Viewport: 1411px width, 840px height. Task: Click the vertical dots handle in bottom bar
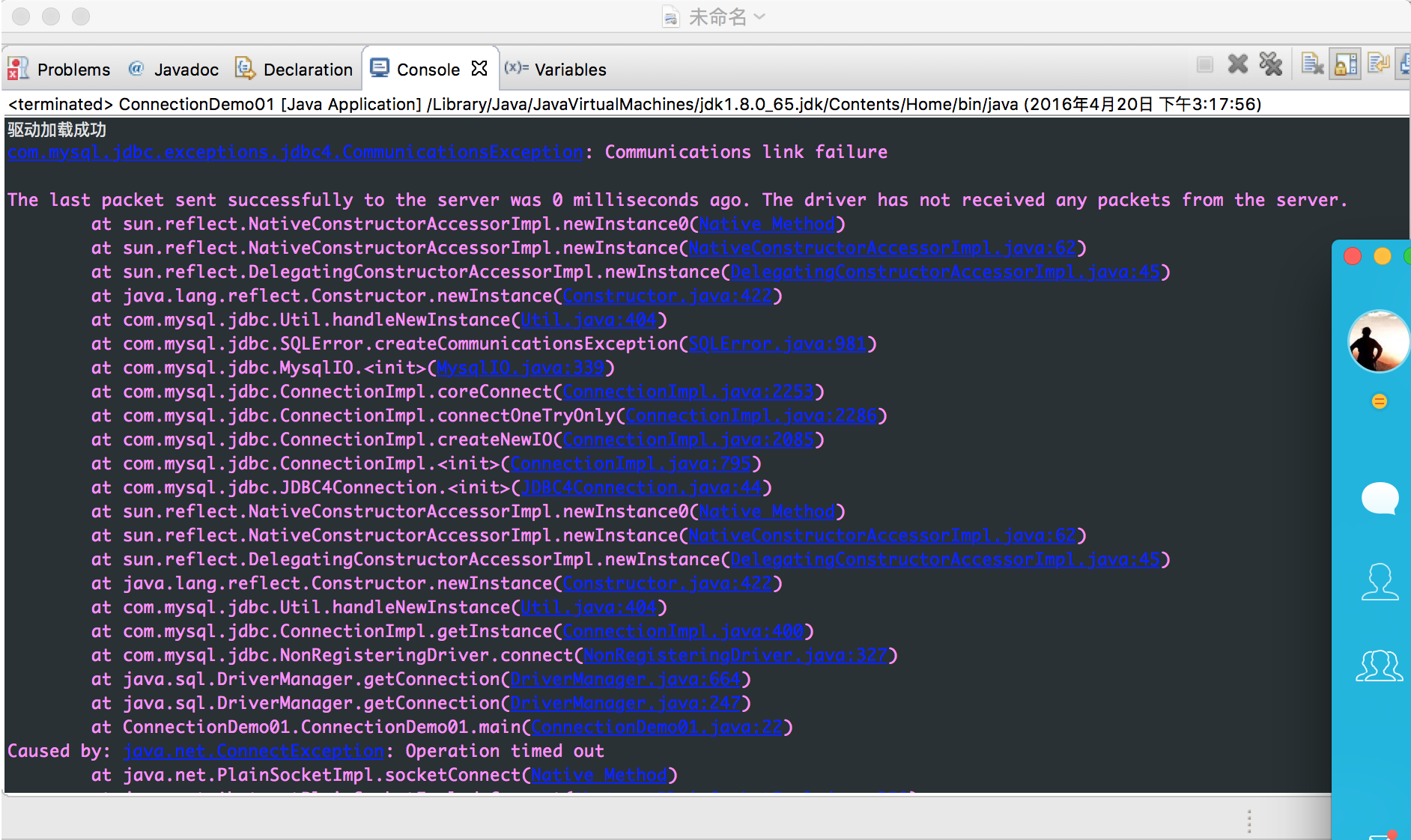click(1249, 821)
